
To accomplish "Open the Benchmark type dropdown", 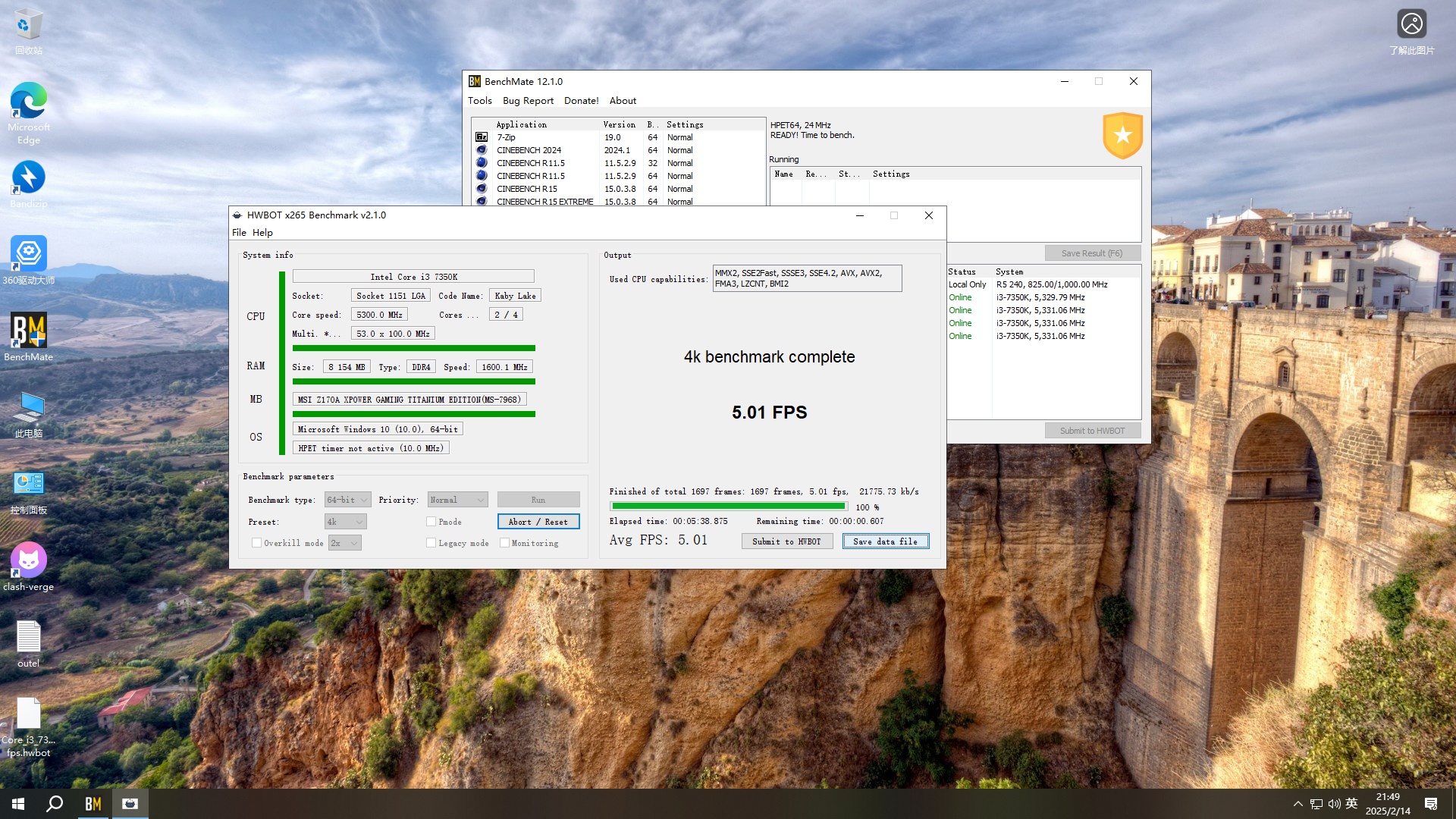I will 347,500.
